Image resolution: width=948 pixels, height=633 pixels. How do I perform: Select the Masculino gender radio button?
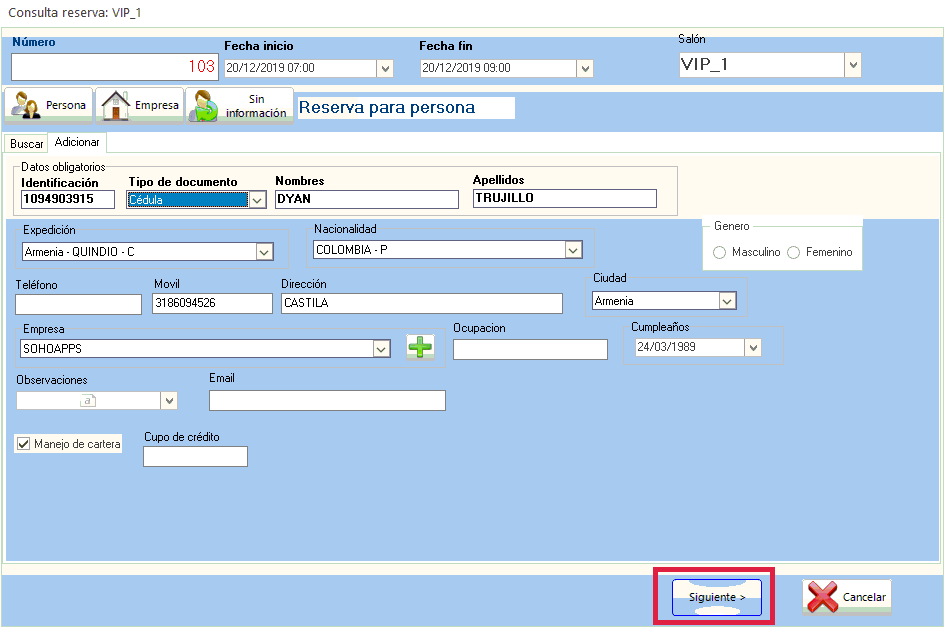pos(720,252)
